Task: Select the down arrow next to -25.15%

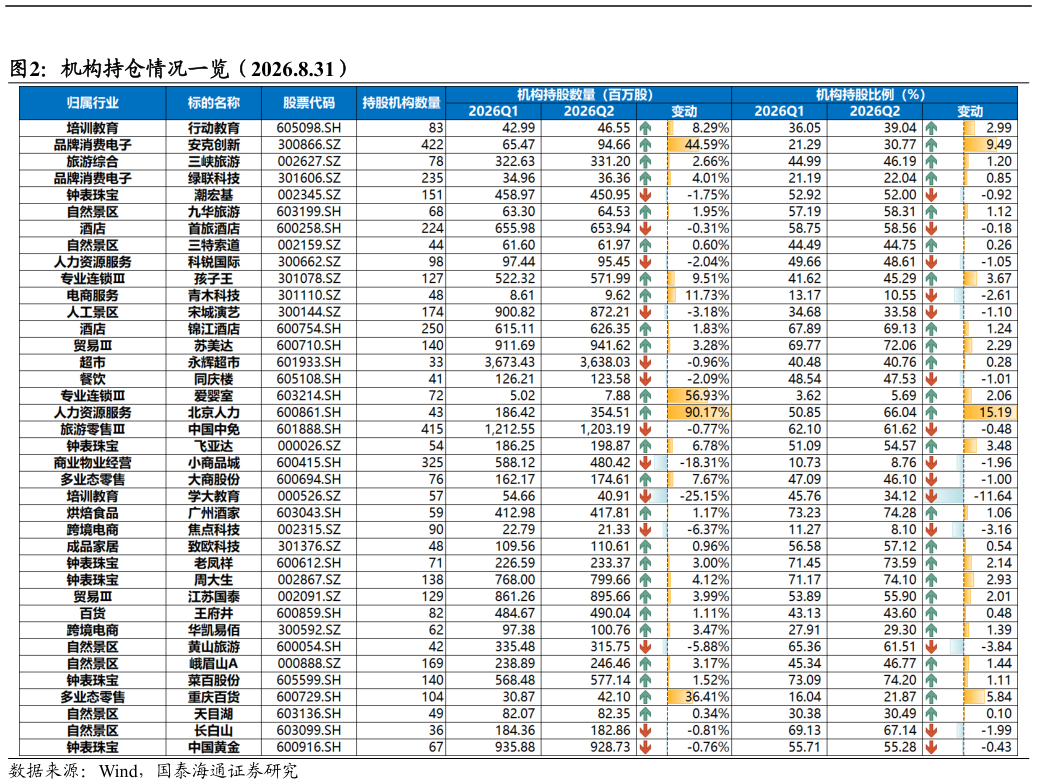Action: click(645, 496)
